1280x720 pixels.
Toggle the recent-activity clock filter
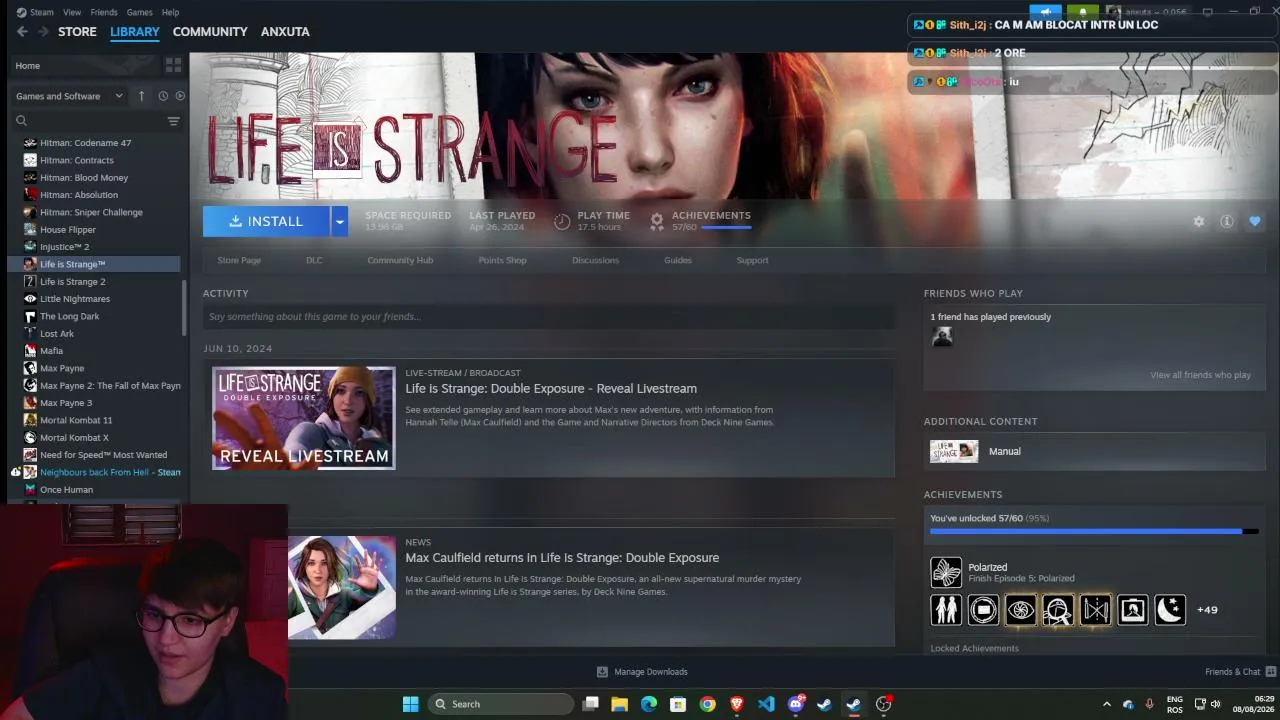[163, 96]
